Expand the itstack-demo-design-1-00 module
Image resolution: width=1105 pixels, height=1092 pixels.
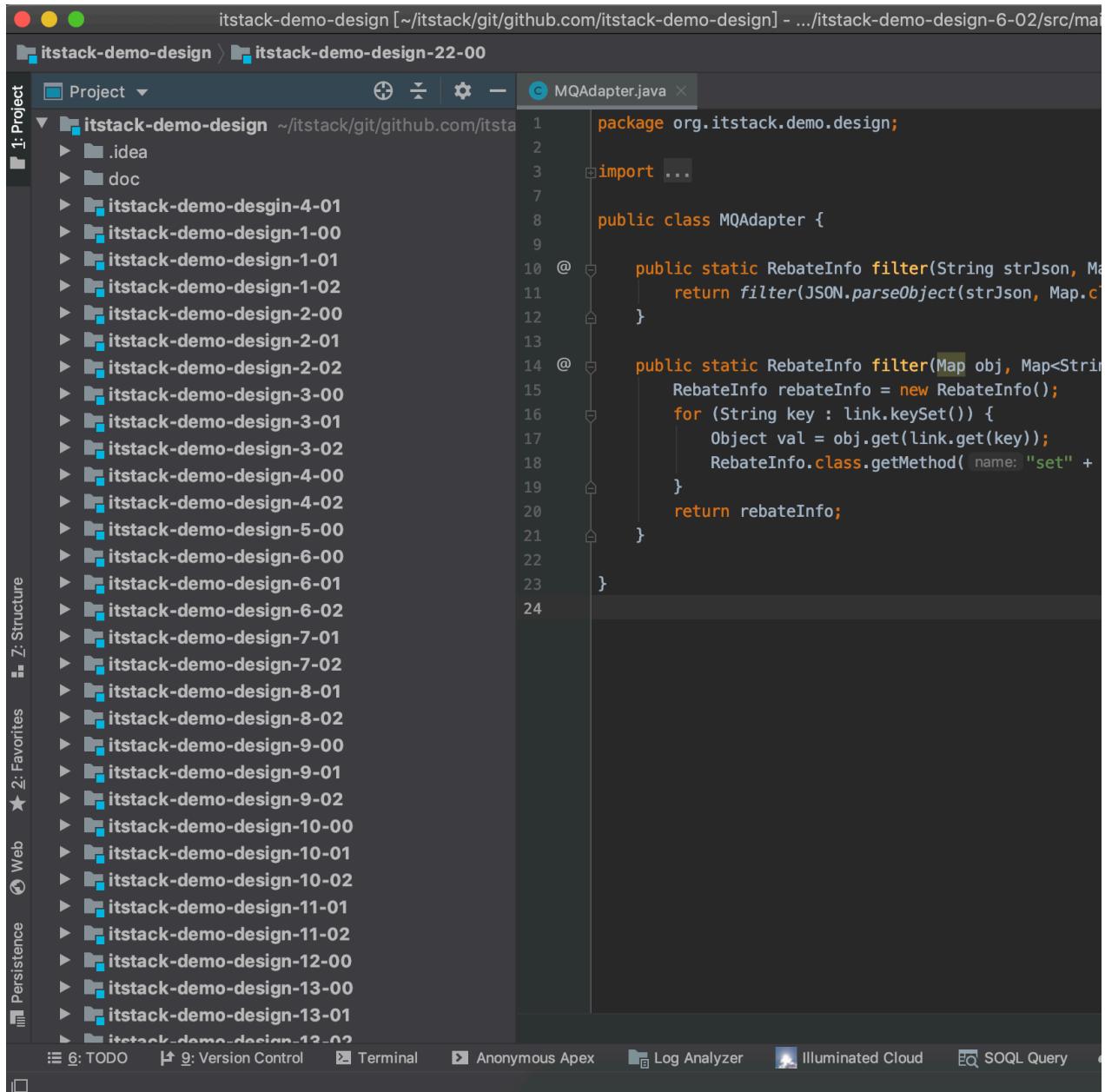pos(65,233)
